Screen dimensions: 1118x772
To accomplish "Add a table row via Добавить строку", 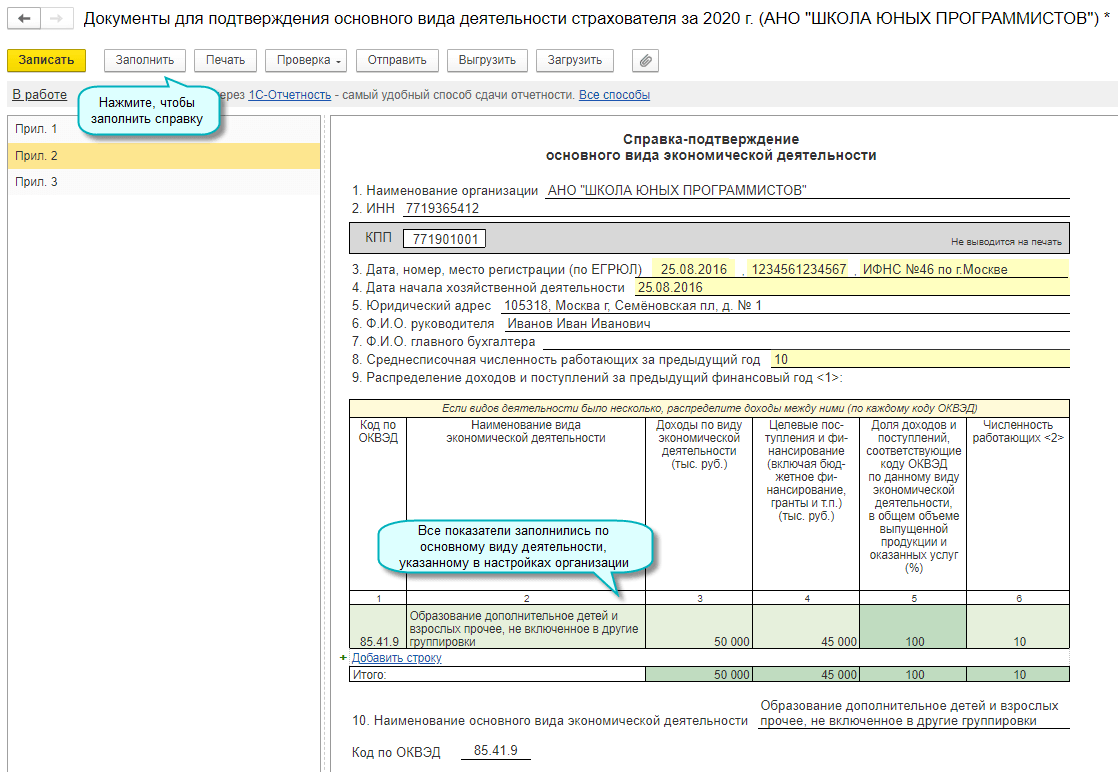I will tap(396, 657).
